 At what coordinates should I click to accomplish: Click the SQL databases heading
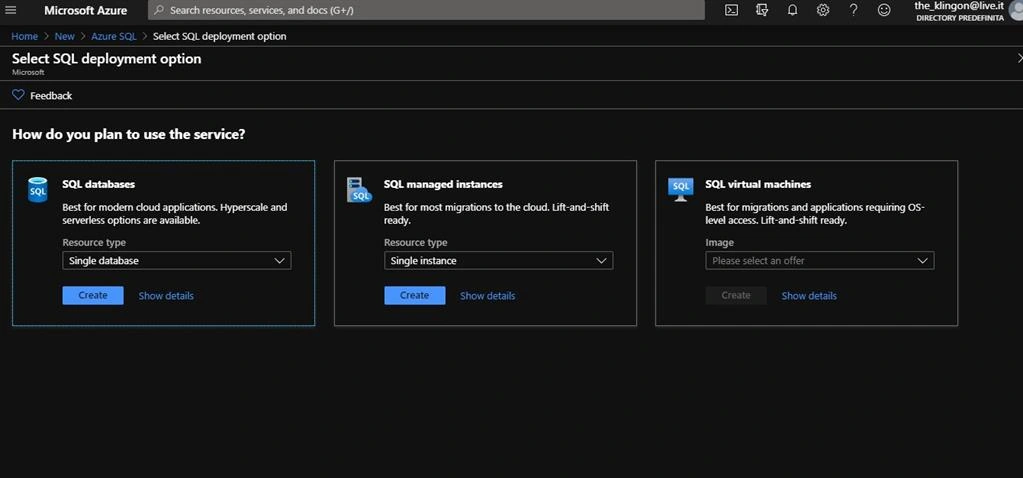tap(99, 185)
